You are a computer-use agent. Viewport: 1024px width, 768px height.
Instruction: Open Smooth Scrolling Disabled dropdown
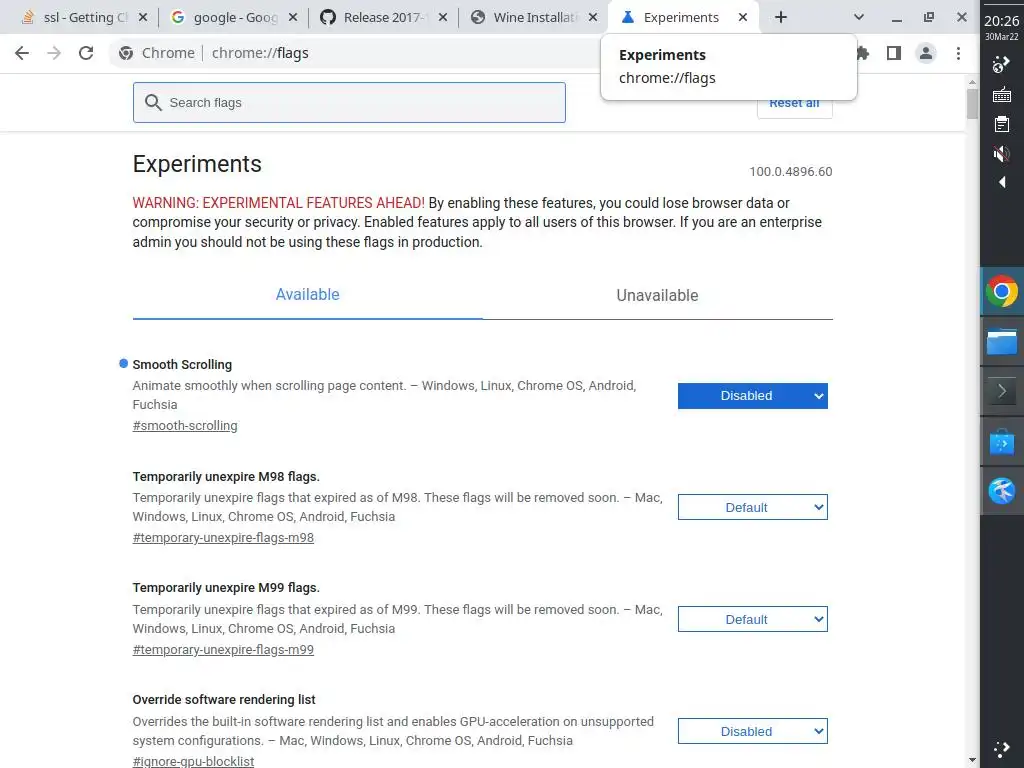[752, 396]
